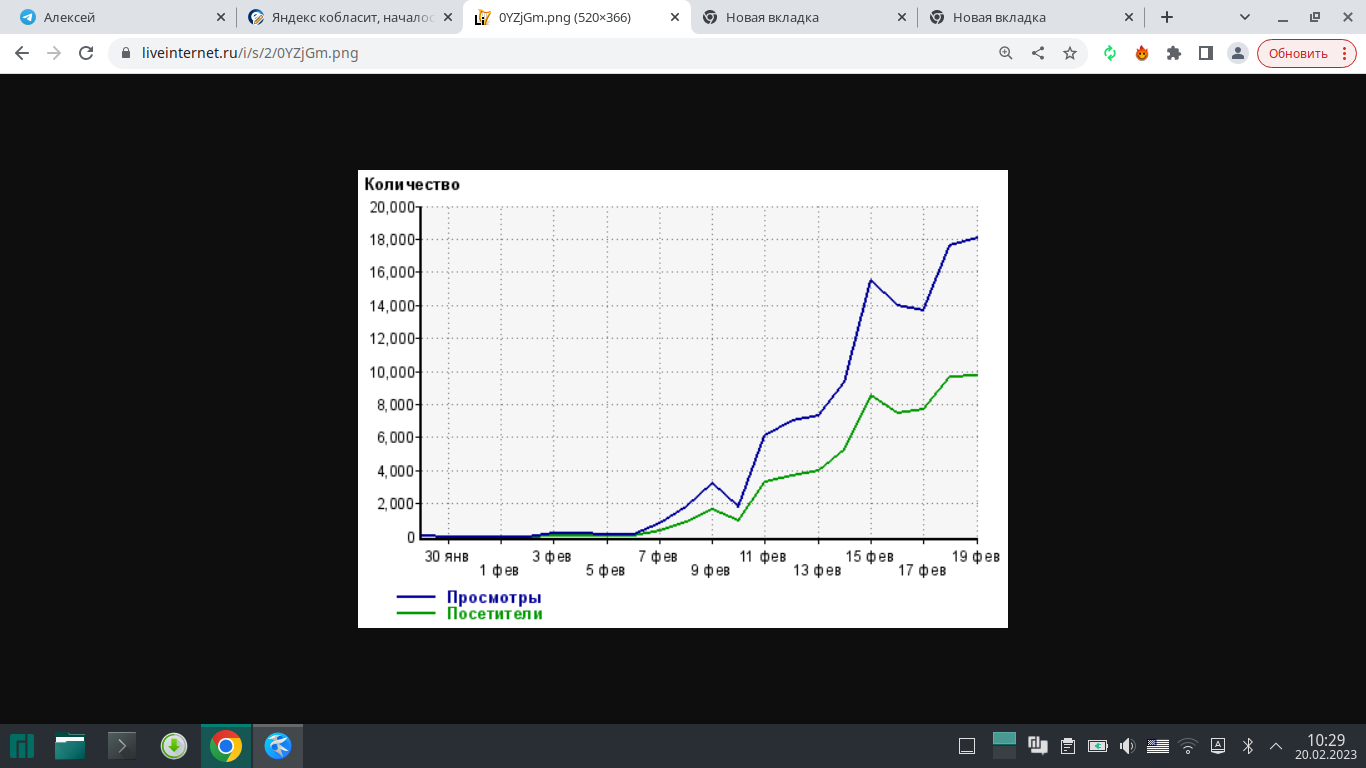Viewport: 1366px width, 768px height.
Task: Toggle the speaker volume icon in tray
Action: coord(1128,746)
